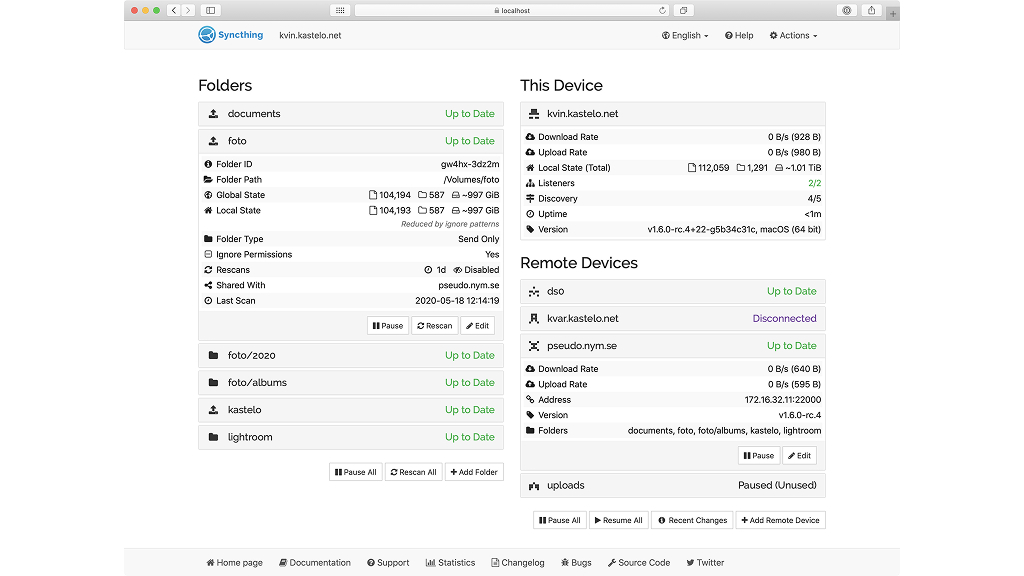This screenshot has height=576, width=1024.
Task: Click the page reload icon in address bar
Action: coord(662,10)
